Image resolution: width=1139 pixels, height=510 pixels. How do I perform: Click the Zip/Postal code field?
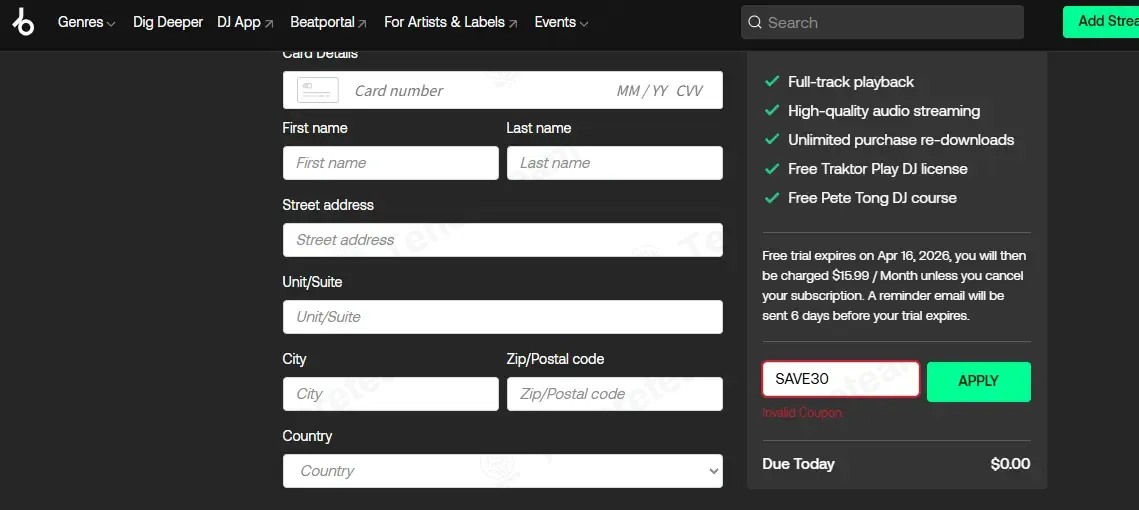click(615, 394)
